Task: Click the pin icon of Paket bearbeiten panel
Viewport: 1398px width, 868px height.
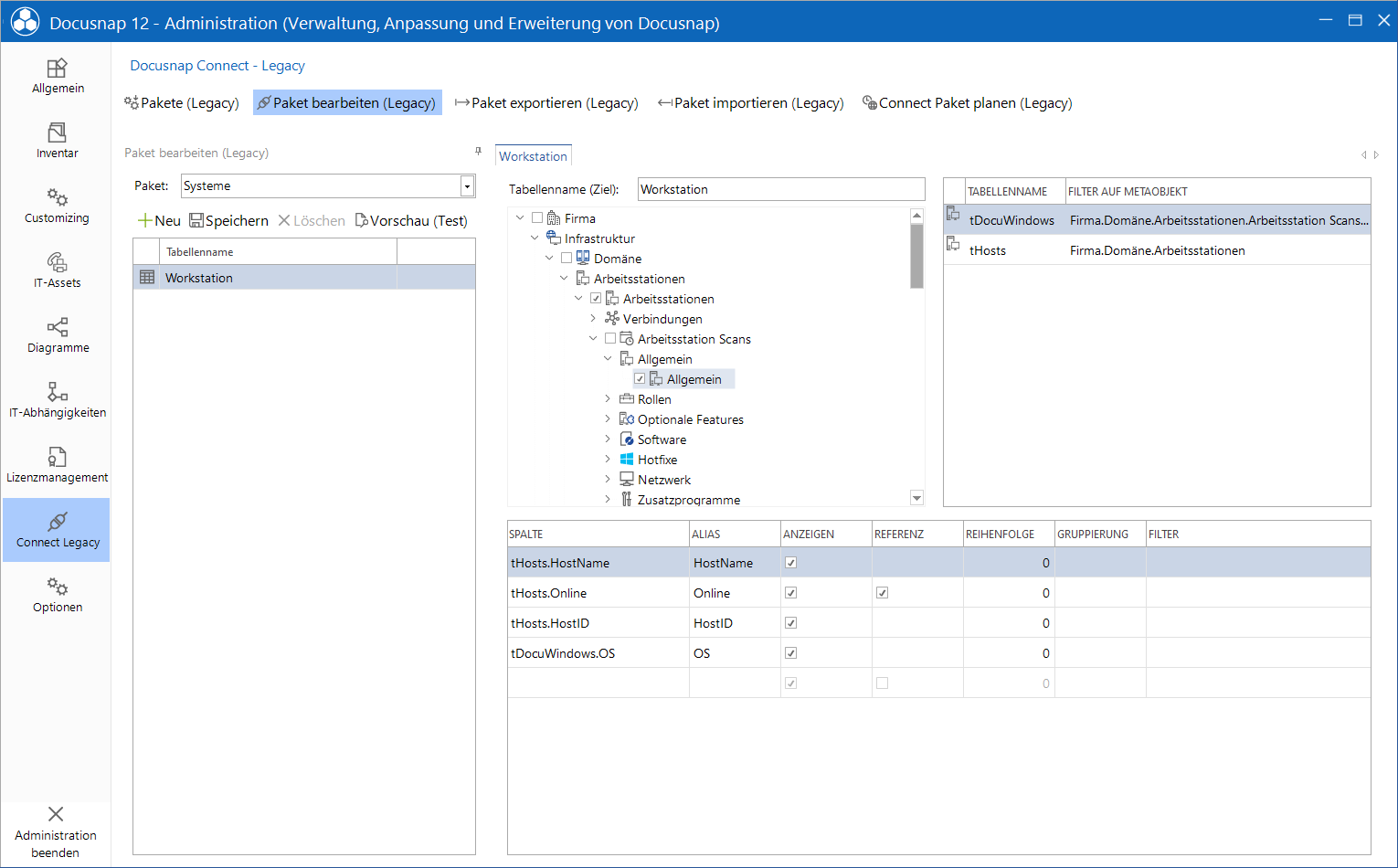Action: click(x=478, y=152)
